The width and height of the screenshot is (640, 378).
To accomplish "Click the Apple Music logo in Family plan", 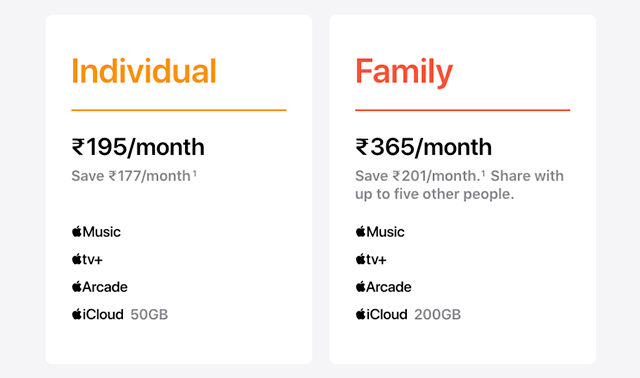I will [x=380, y=232].
